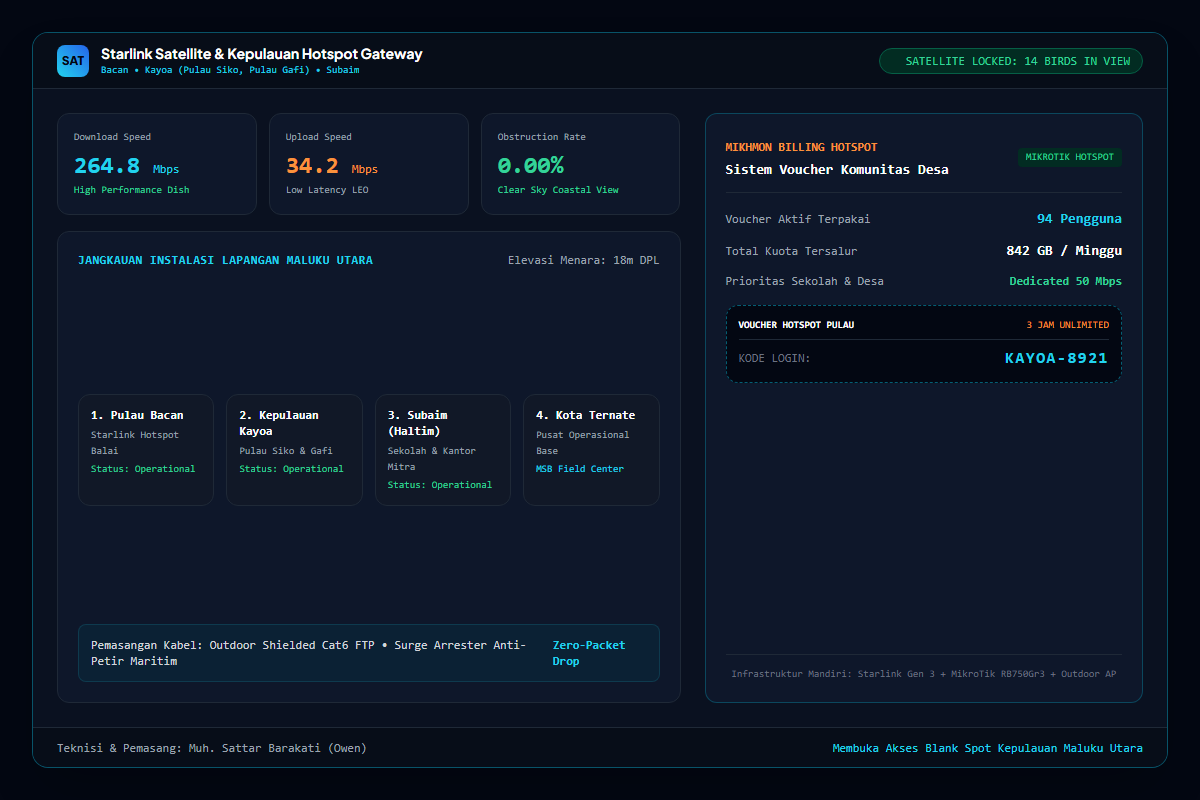1200x800 pixels.
Task: Open the Kepulauan Kayoa site card
Action: [x=294, y=450]
